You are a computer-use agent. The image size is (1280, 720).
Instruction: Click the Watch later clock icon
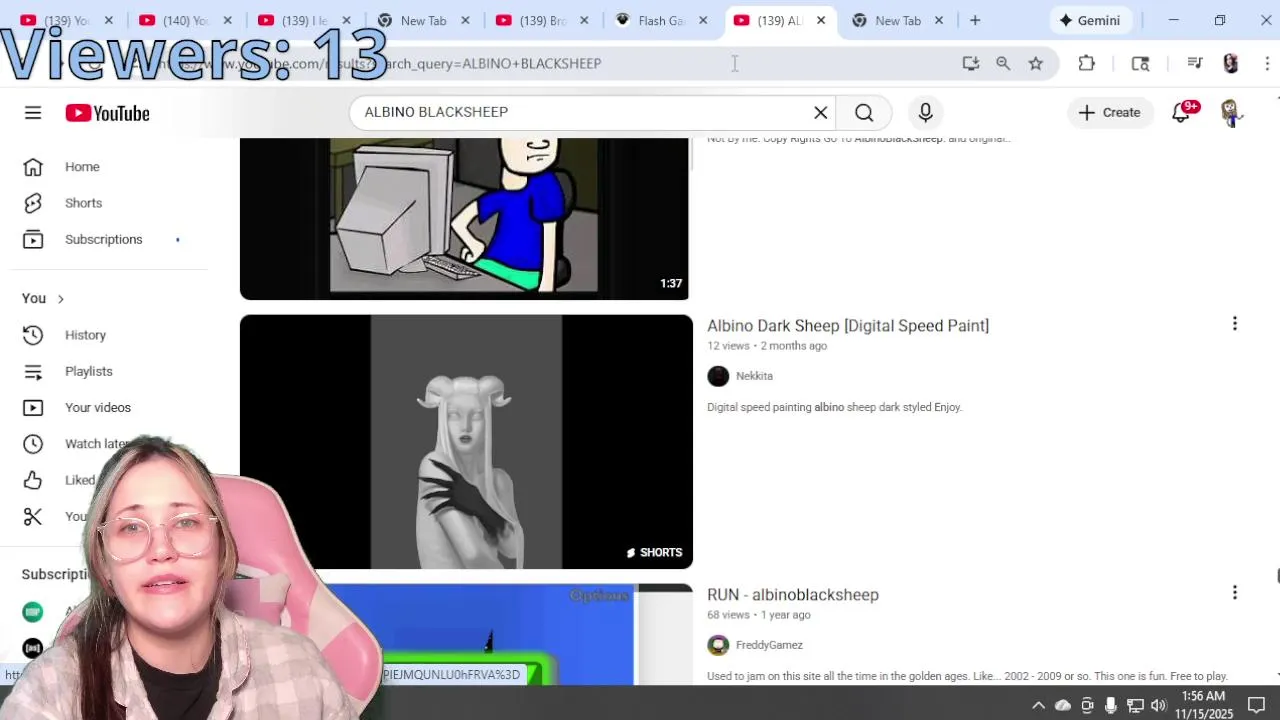point(33,444)
